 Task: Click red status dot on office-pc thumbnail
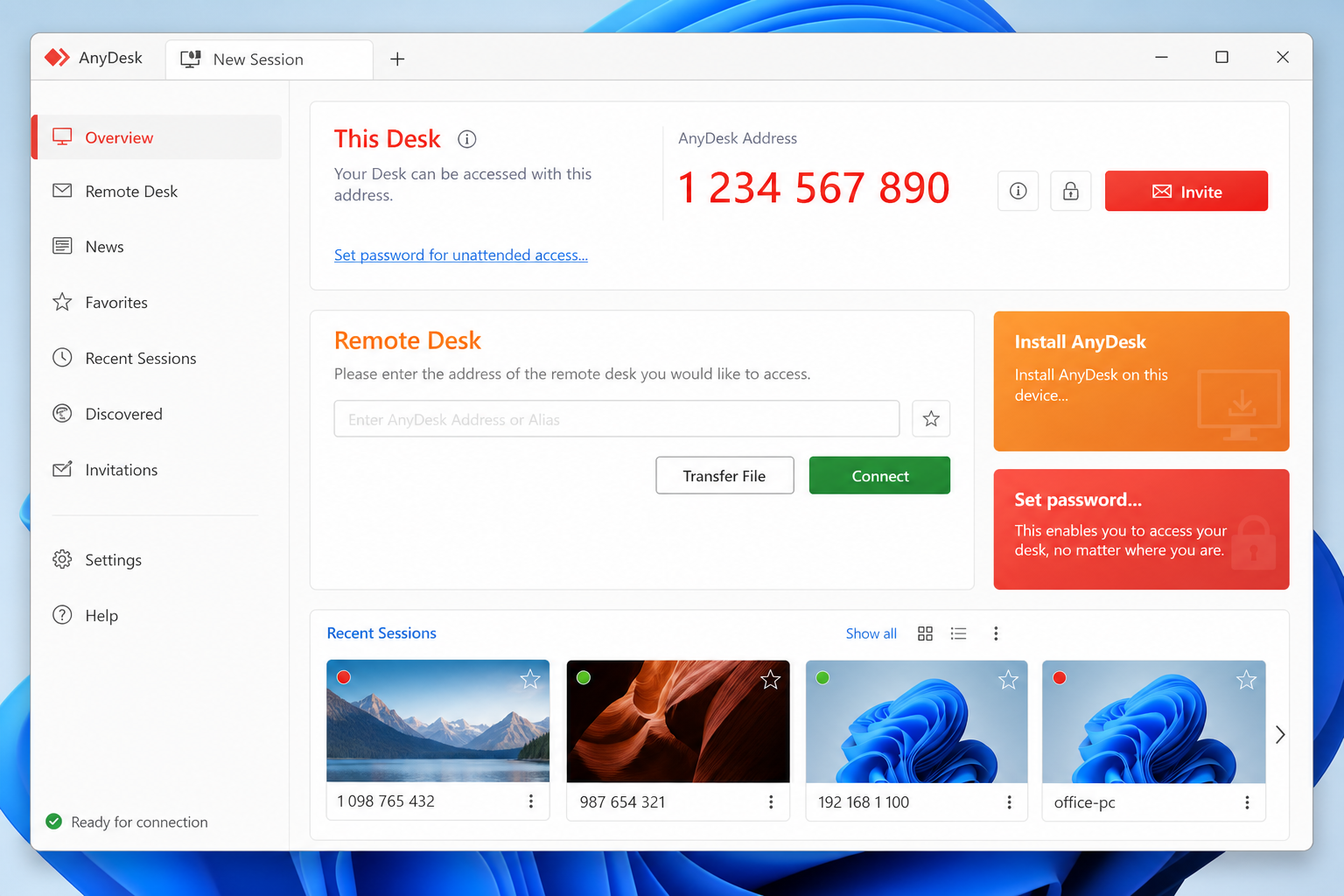click(1060, 677)
